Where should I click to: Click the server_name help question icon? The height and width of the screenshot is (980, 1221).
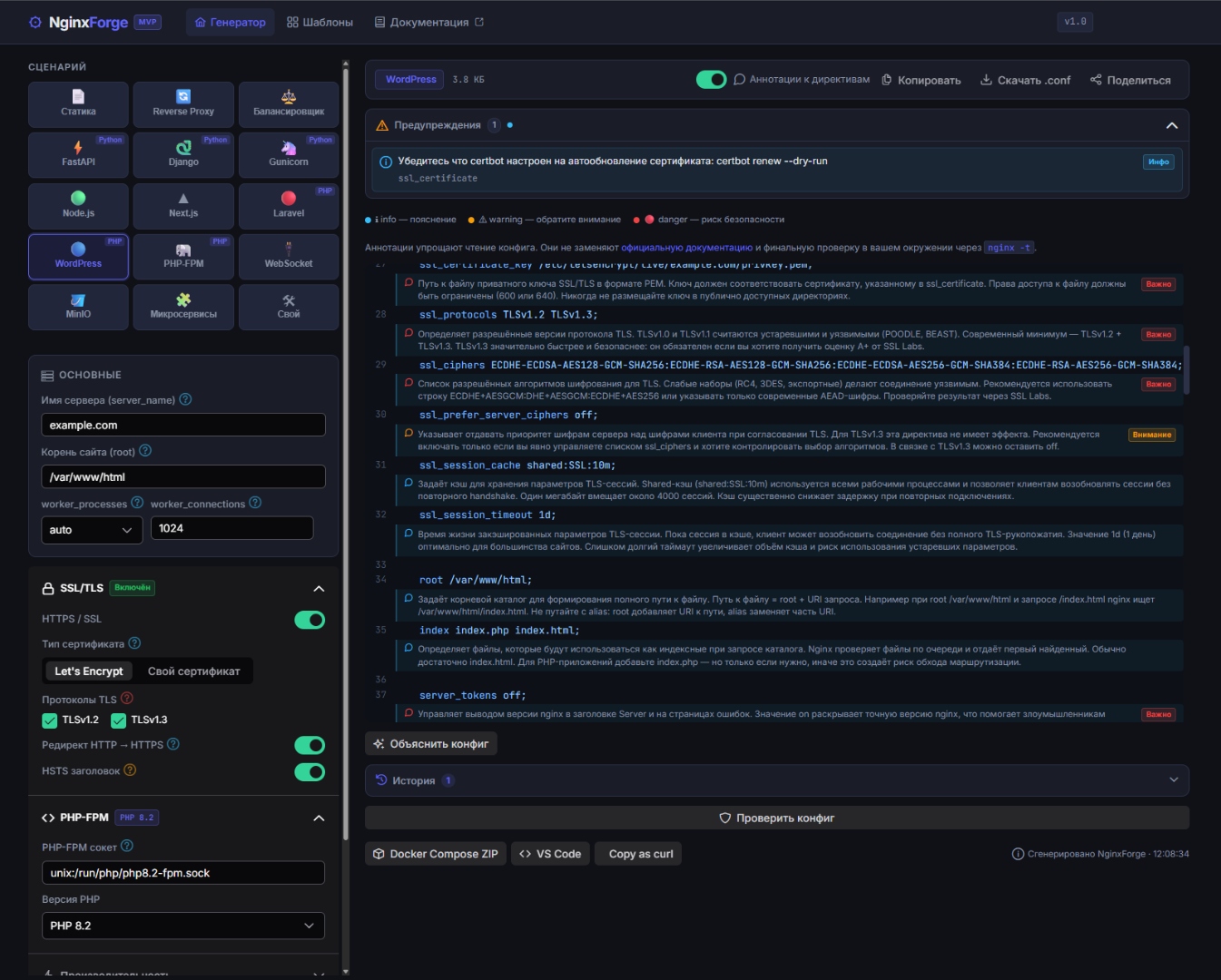[185, 399]
